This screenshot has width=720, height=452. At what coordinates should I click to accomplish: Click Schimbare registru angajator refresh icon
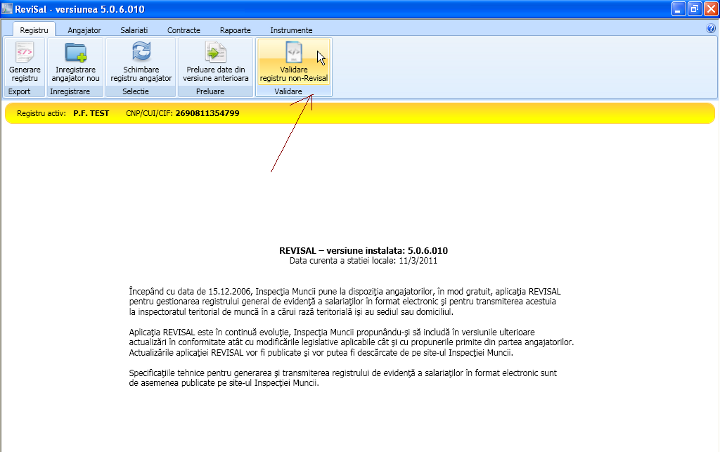(x=141, y=51)
